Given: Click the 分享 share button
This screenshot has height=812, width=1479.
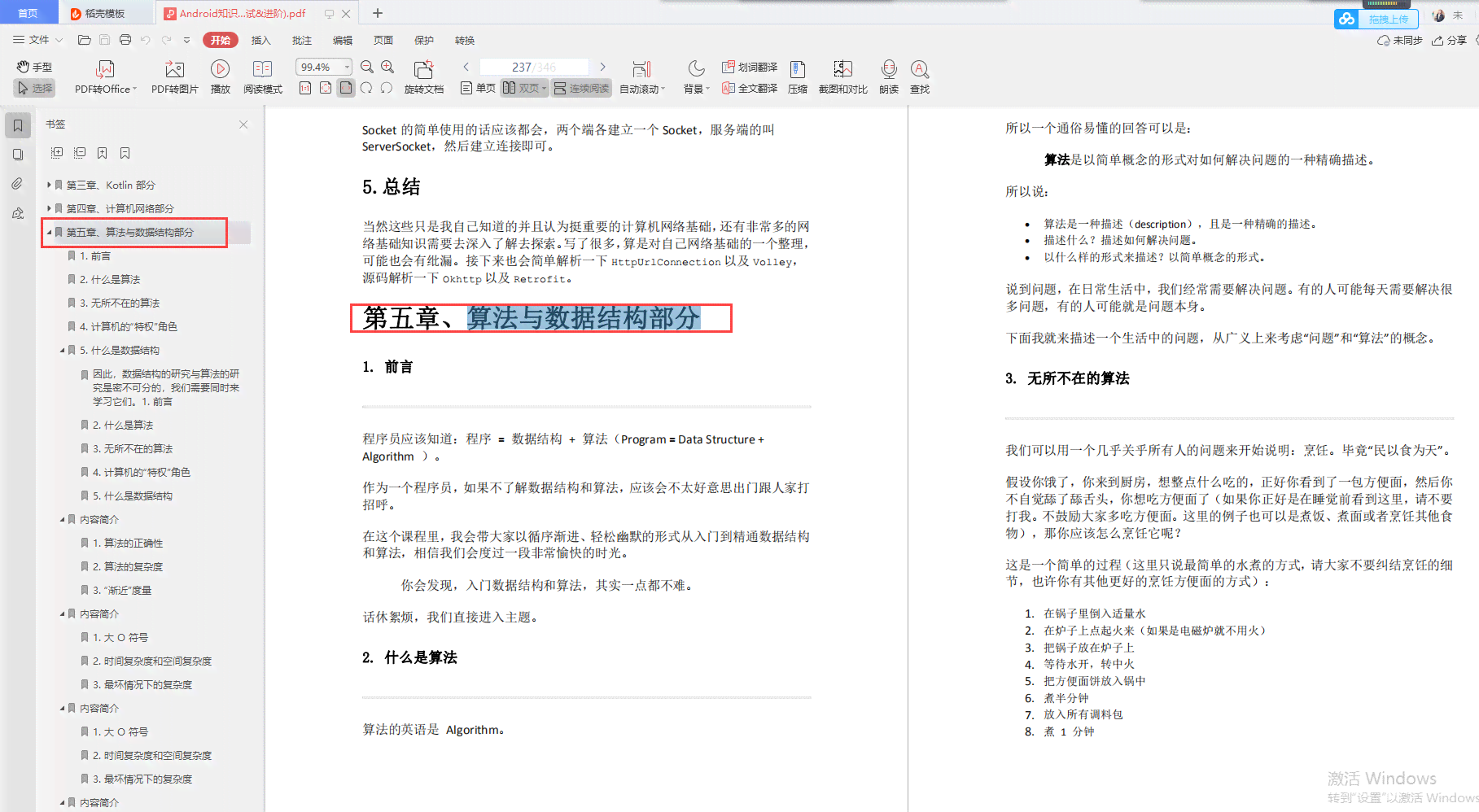Looking at the screenshot, I should tap(1449, 40).
